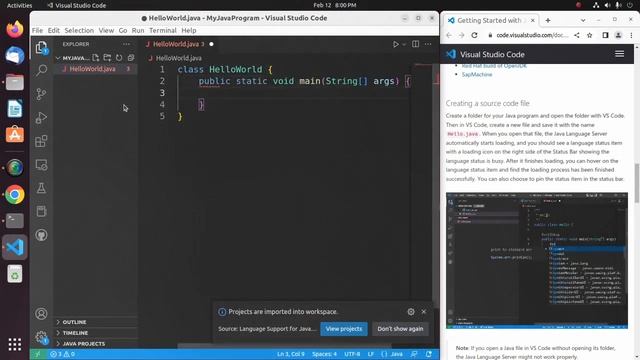640x360 pixels.
Task: Open the GitHub view in activity bar
Action: point(41,235)
